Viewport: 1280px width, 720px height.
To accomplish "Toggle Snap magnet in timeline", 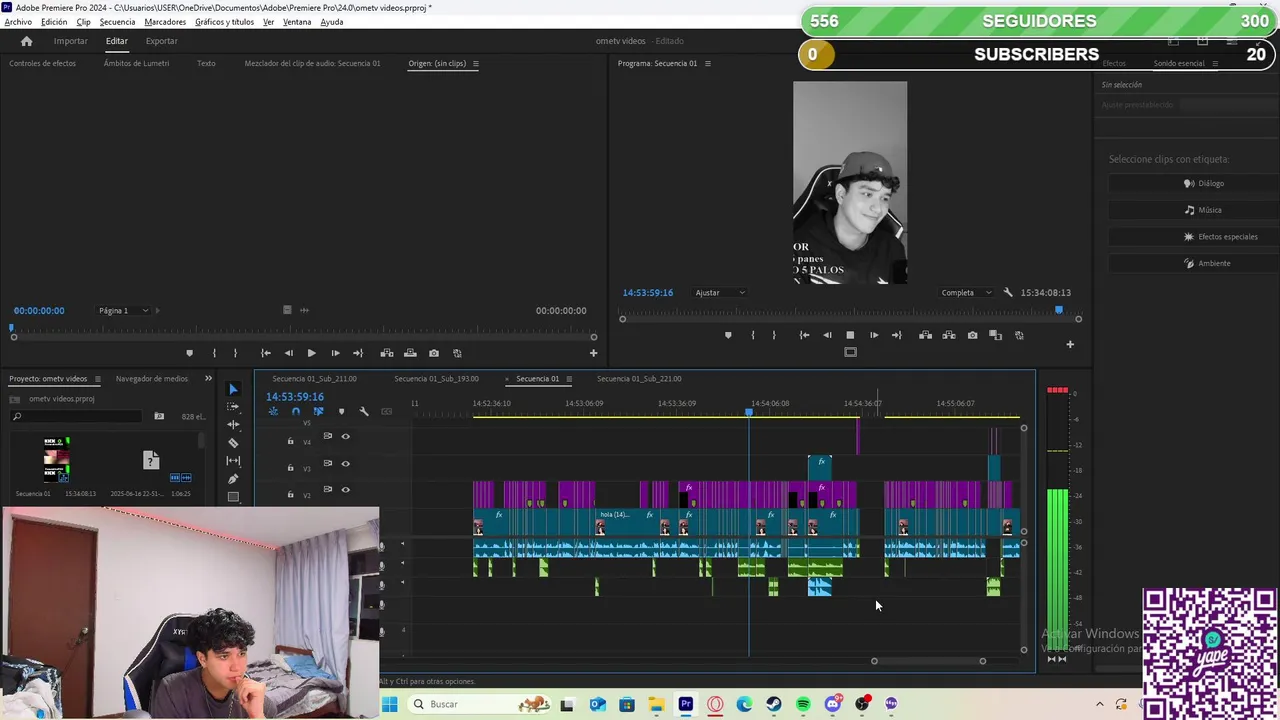I will [x=296, y=411].
